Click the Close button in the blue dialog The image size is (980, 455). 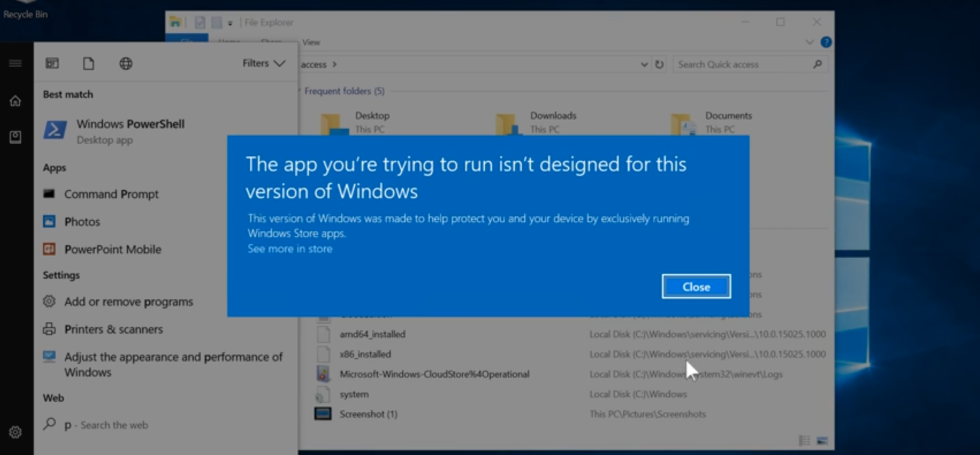pos(696,287)
